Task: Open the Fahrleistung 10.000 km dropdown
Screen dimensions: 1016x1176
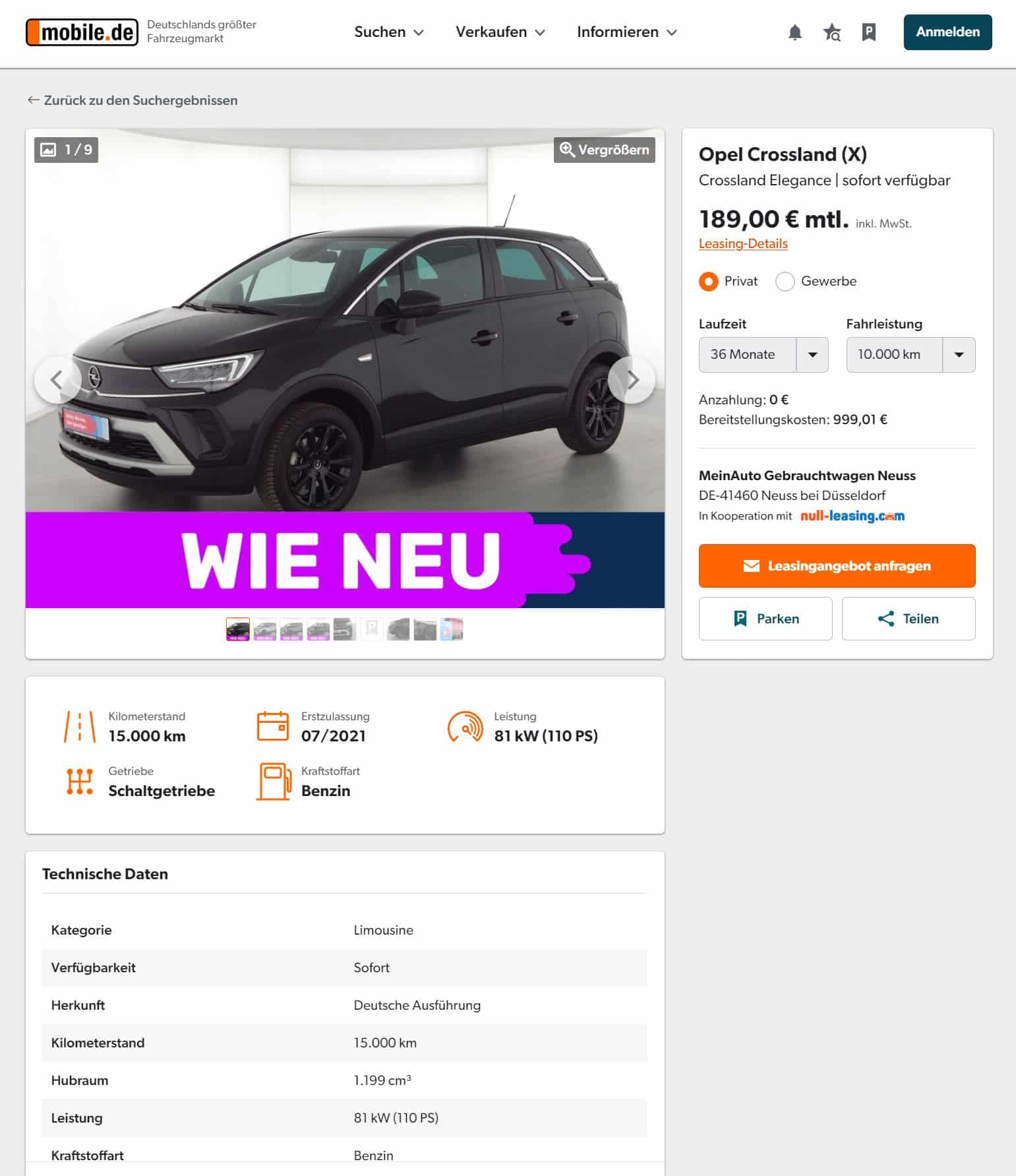Action: point(911,355)
